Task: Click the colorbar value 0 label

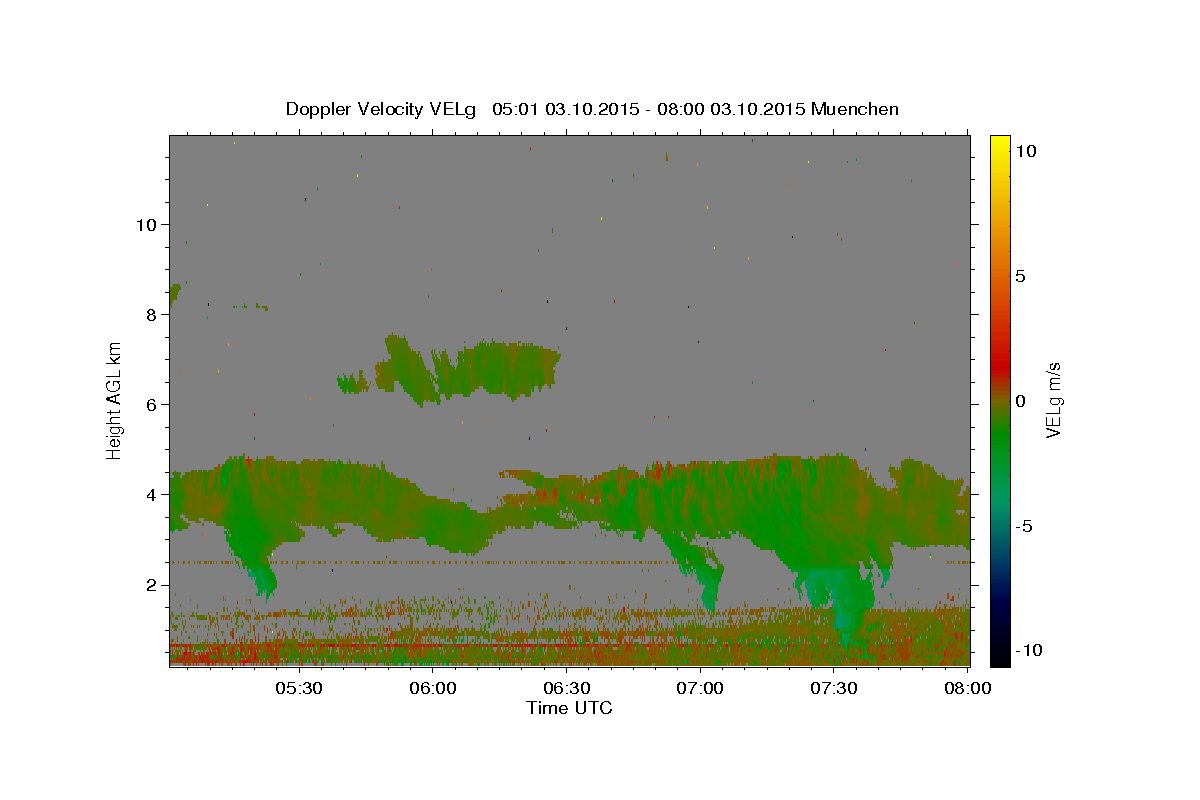Action: point(1020,401)
